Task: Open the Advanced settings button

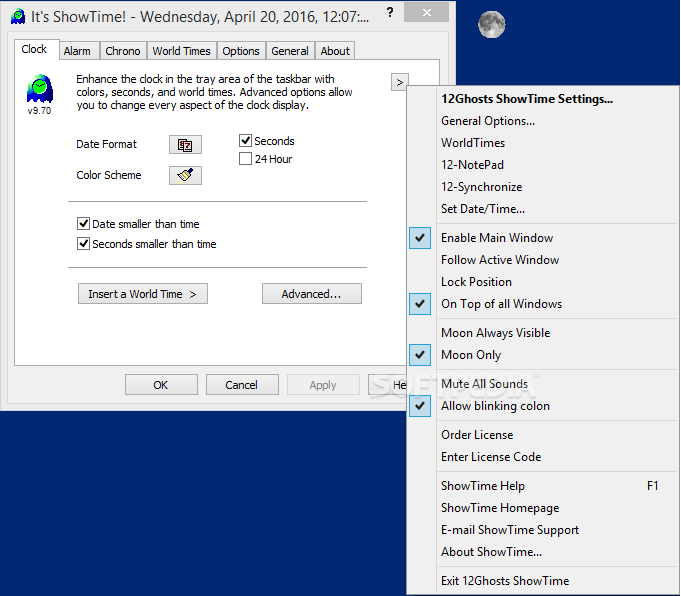Action: [x=312, y=294]
